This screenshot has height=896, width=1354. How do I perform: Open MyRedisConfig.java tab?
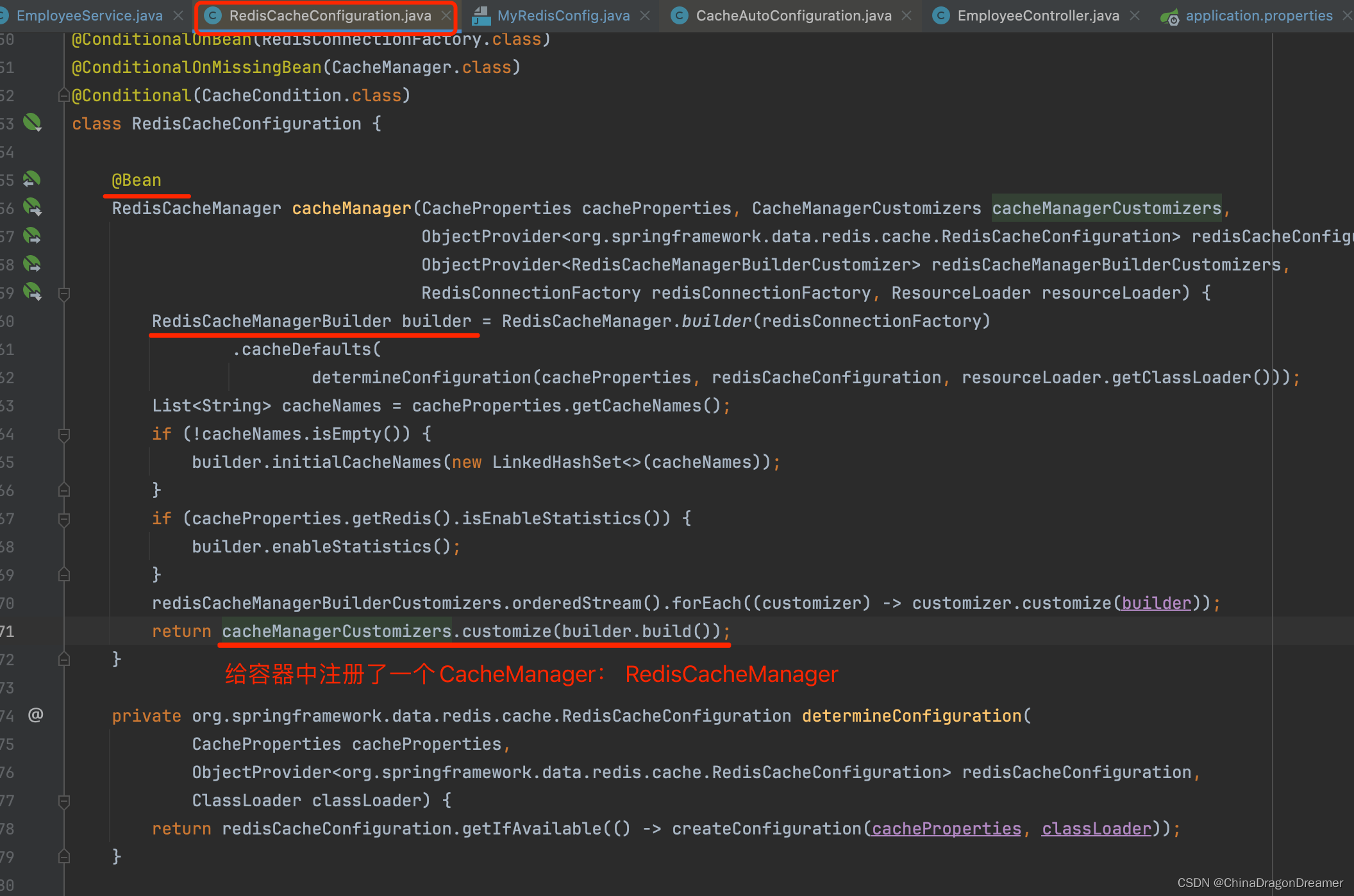coord(563,15)
